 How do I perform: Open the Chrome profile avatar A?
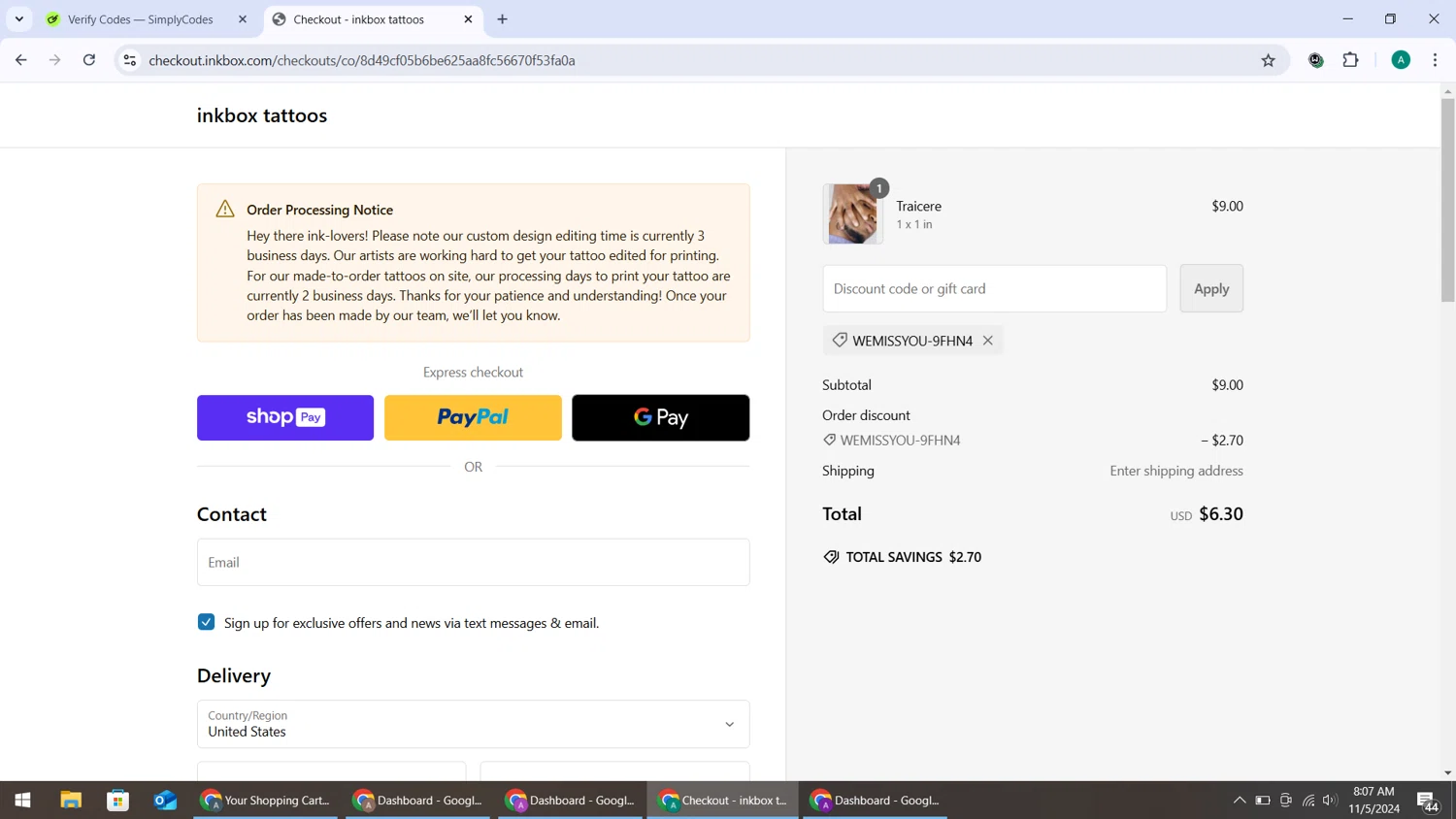click(1401, 60)
